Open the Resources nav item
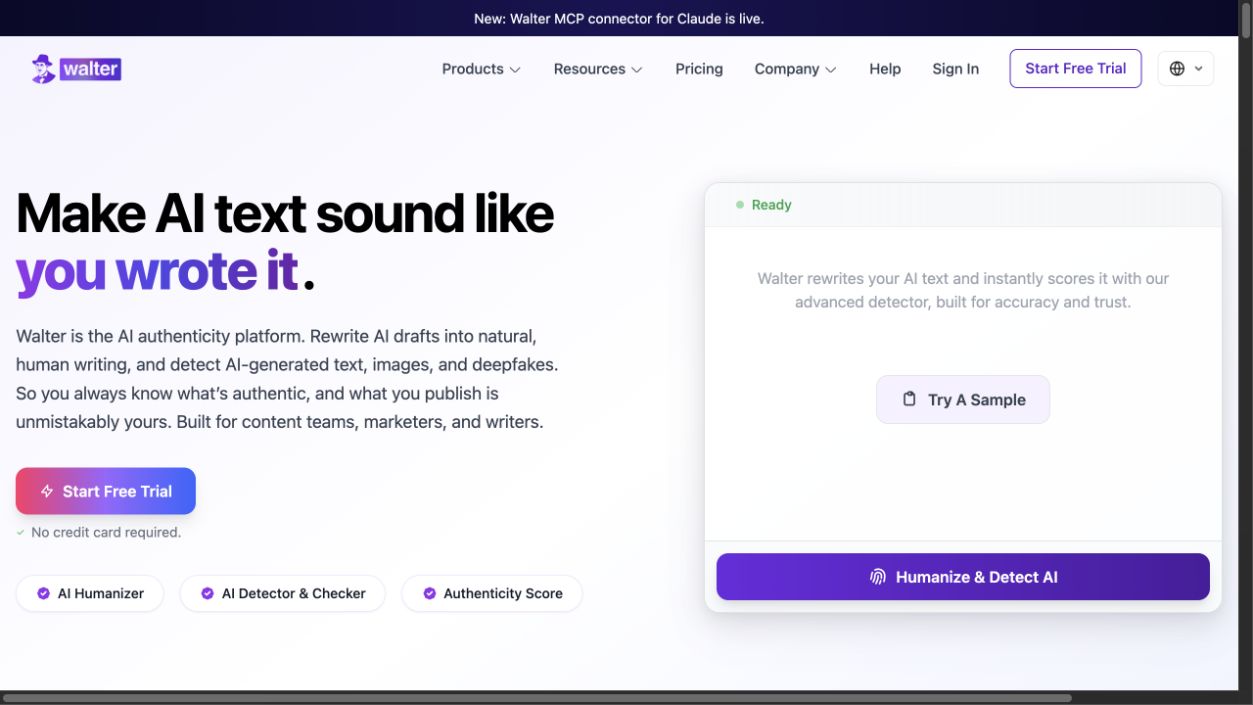This screenshot has height=705, width=1253. (x=598, y=69)
